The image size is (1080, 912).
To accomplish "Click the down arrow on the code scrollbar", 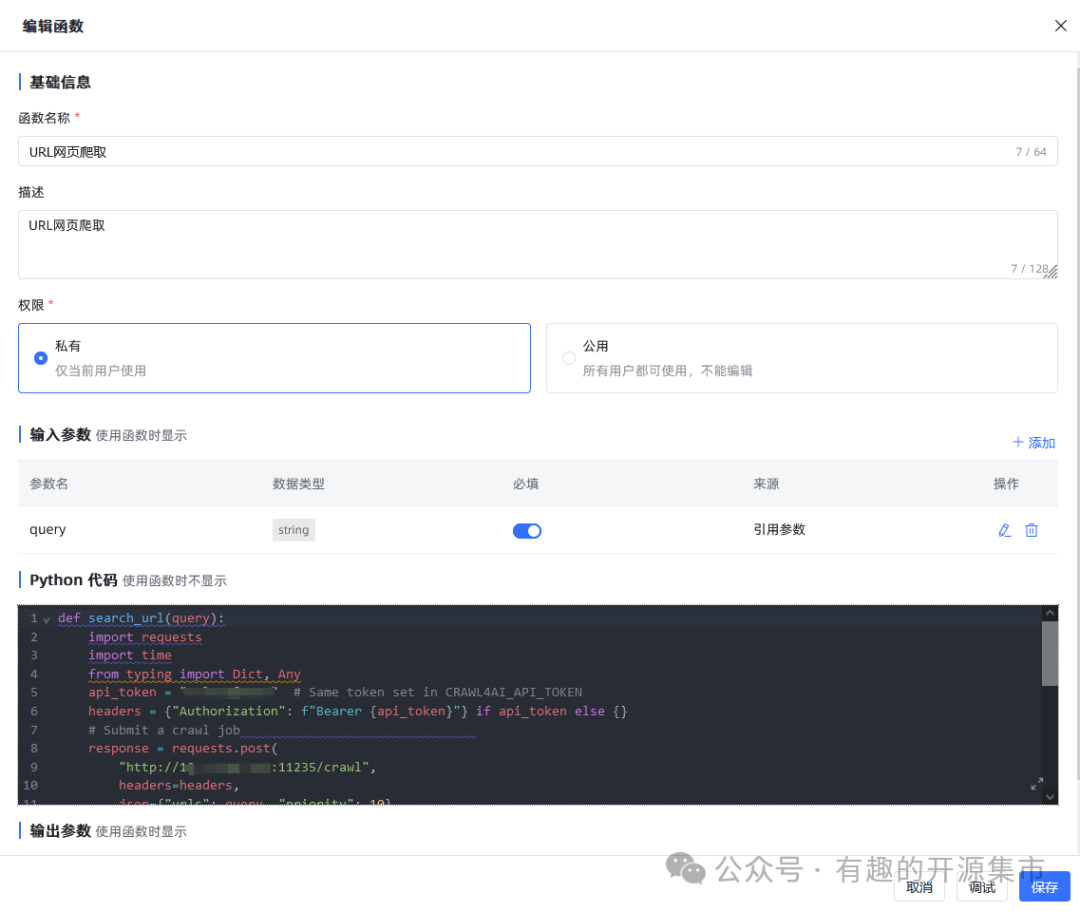I will 1050,795.
